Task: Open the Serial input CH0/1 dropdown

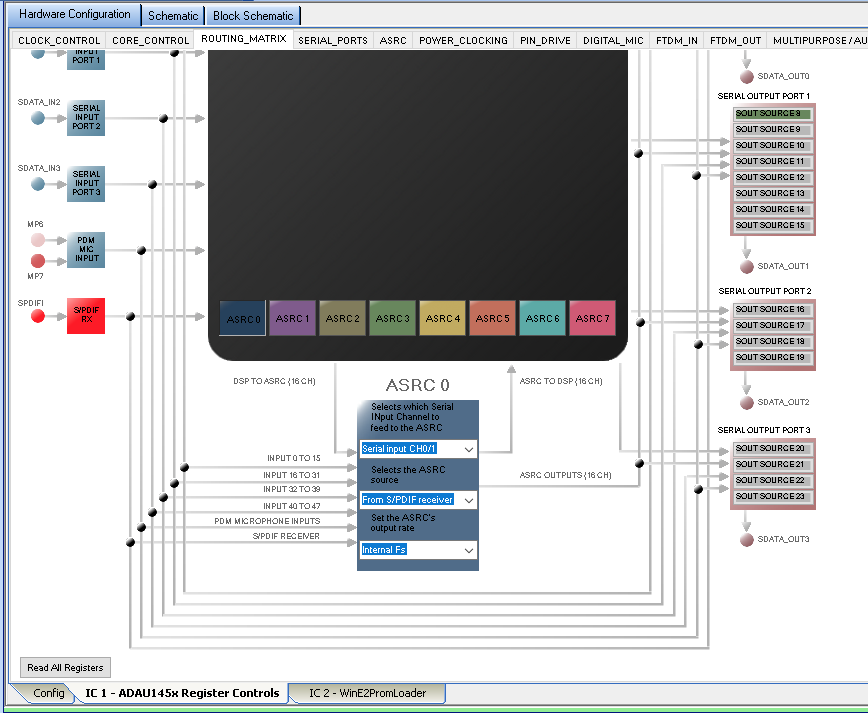Action: (418, 449)
